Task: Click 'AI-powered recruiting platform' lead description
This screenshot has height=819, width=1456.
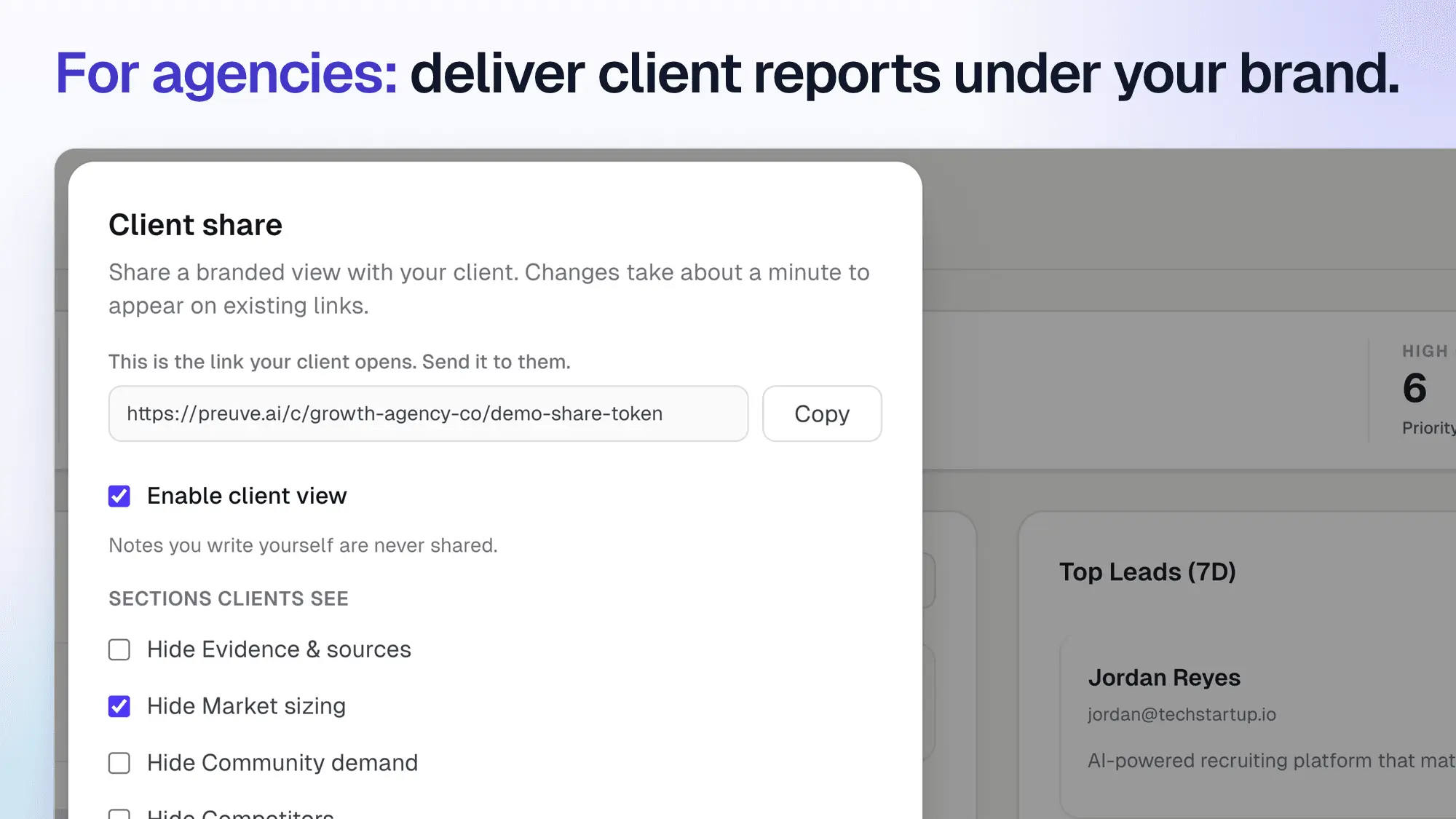Action: (1271, 761)
